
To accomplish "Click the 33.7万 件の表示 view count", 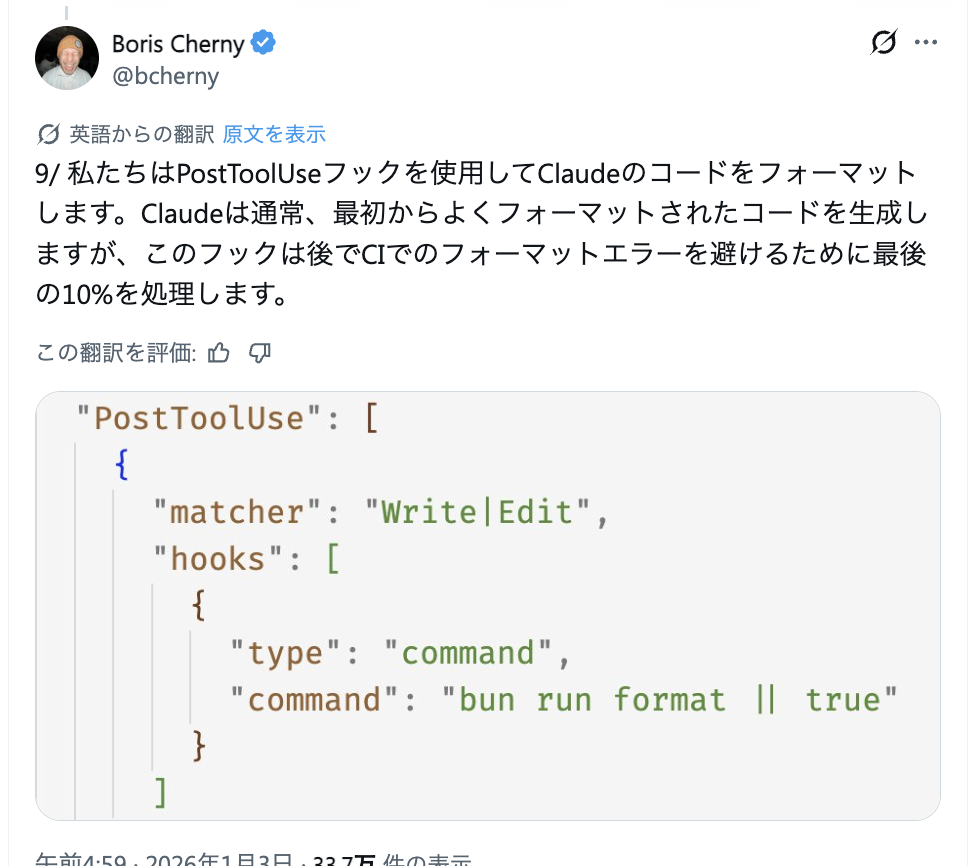I will coord(392,860).
